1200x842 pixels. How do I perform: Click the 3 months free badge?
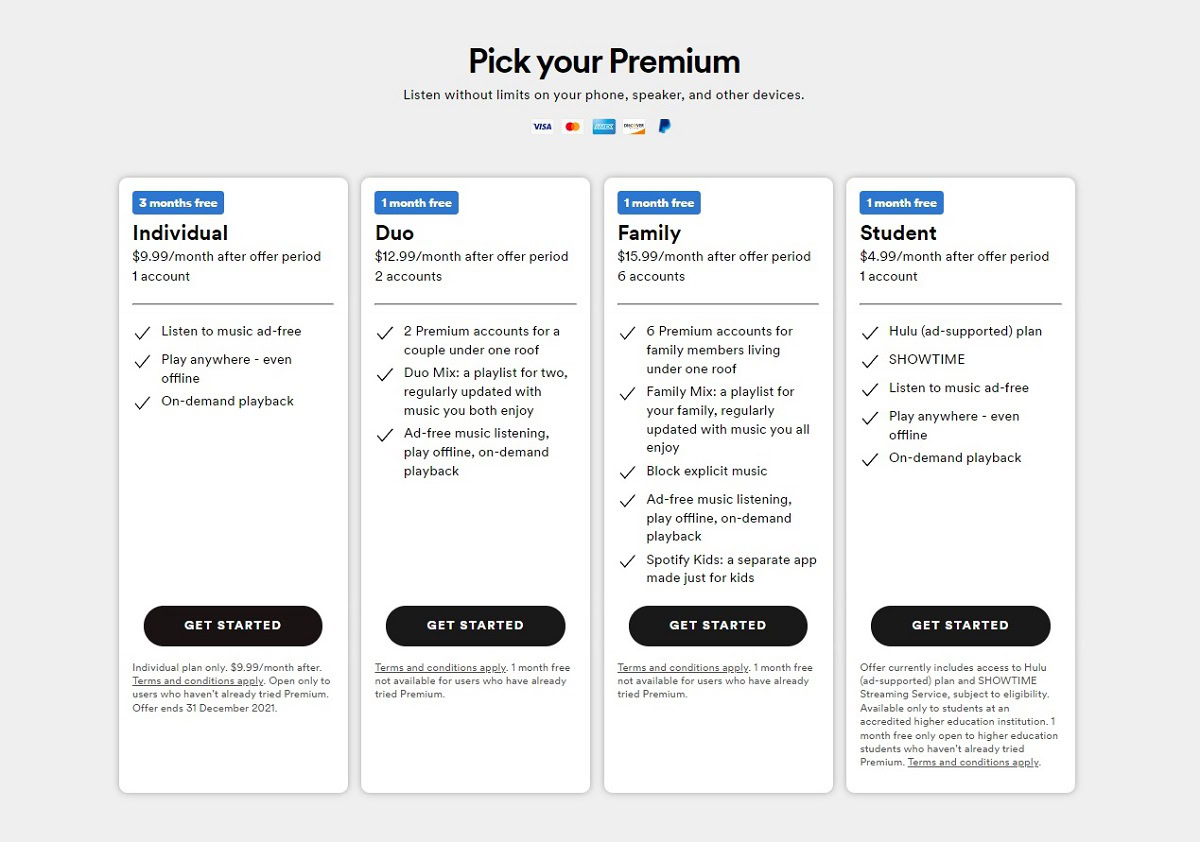tap(178, 203)
